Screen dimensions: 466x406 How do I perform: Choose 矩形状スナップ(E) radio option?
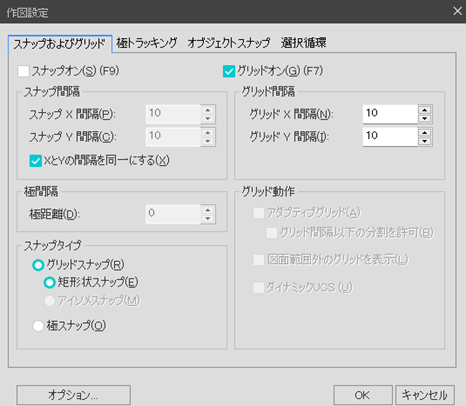[49, 283]
